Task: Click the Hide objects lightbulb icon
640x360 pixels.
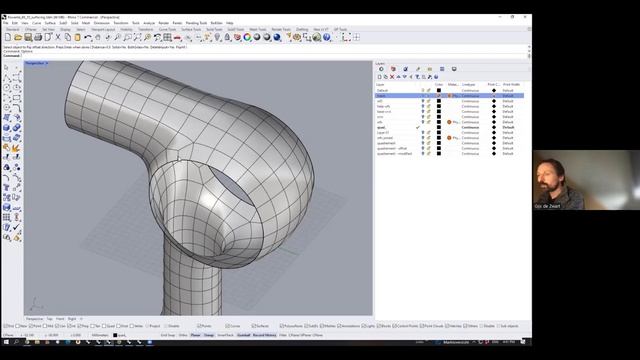Action: click(218, 38)
